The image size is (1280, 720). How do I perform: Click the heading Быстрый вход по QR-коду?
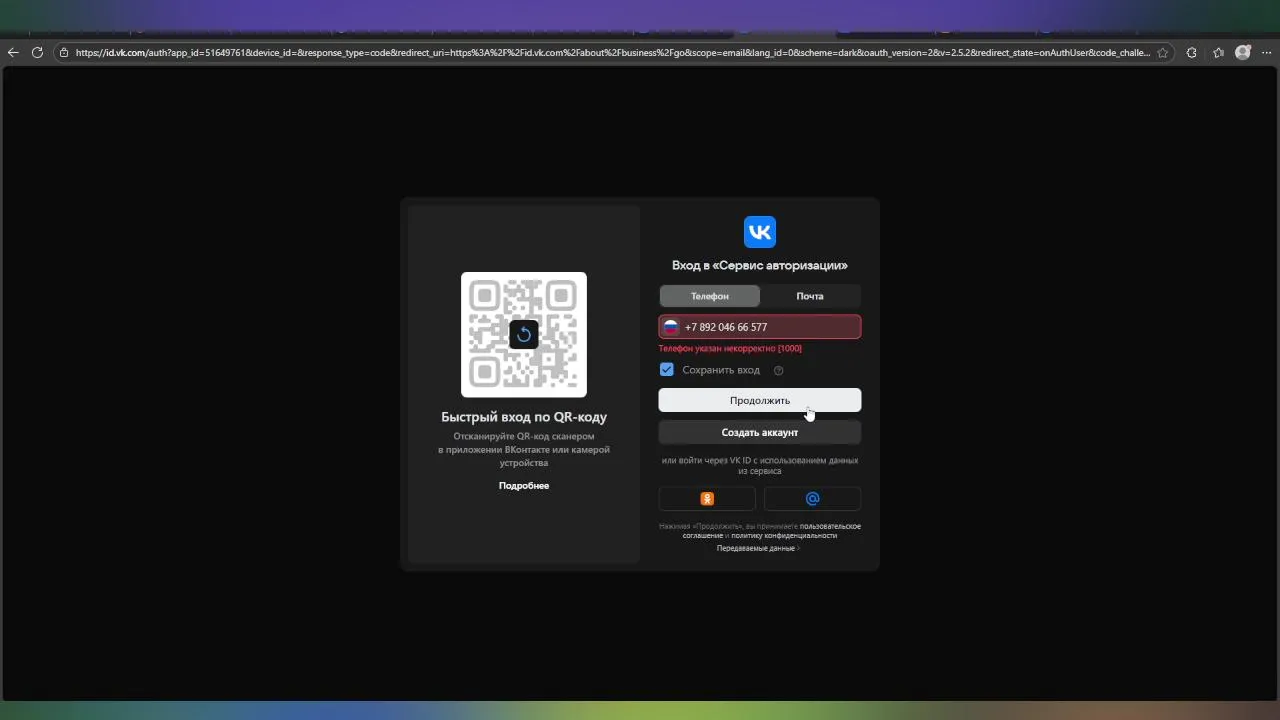524,417
